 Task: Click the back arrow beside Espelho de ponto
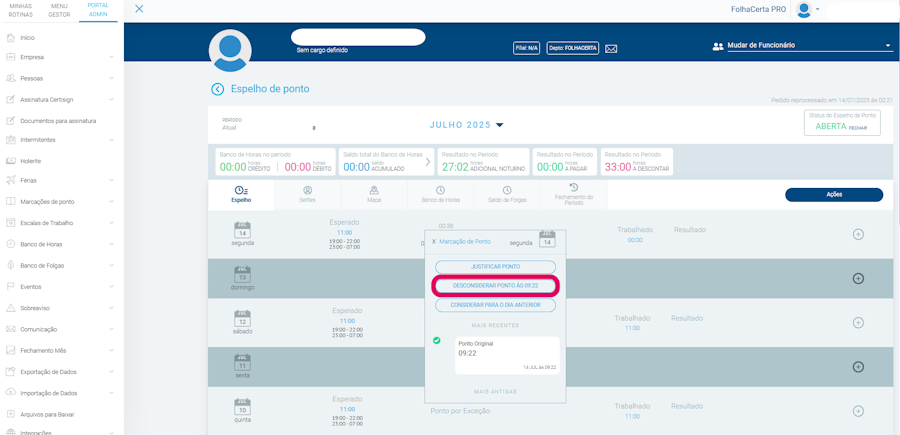click(218, 89)
